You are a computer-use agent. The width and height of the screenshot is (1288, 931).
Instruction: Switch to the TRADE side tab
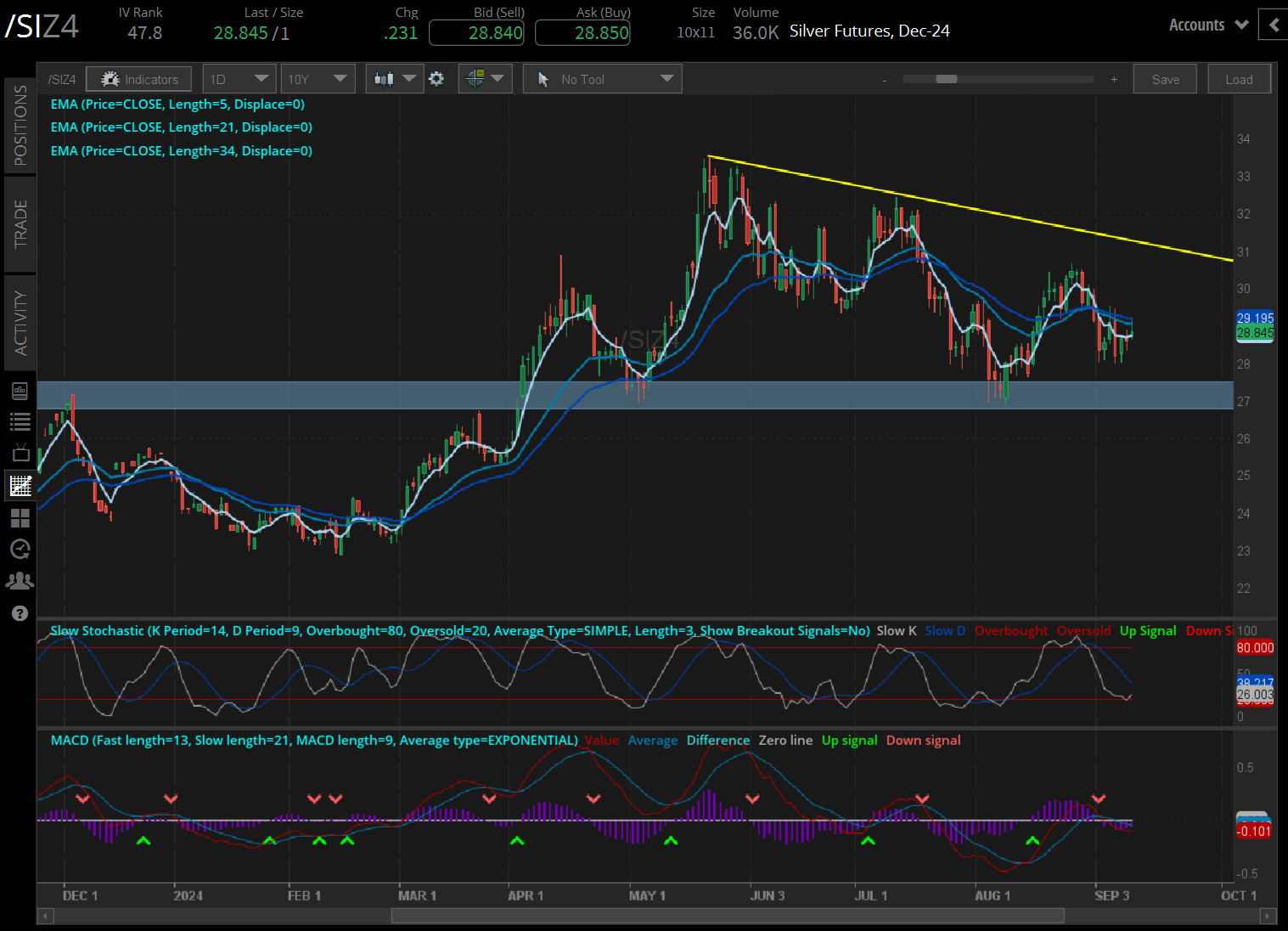coord(20,223)
